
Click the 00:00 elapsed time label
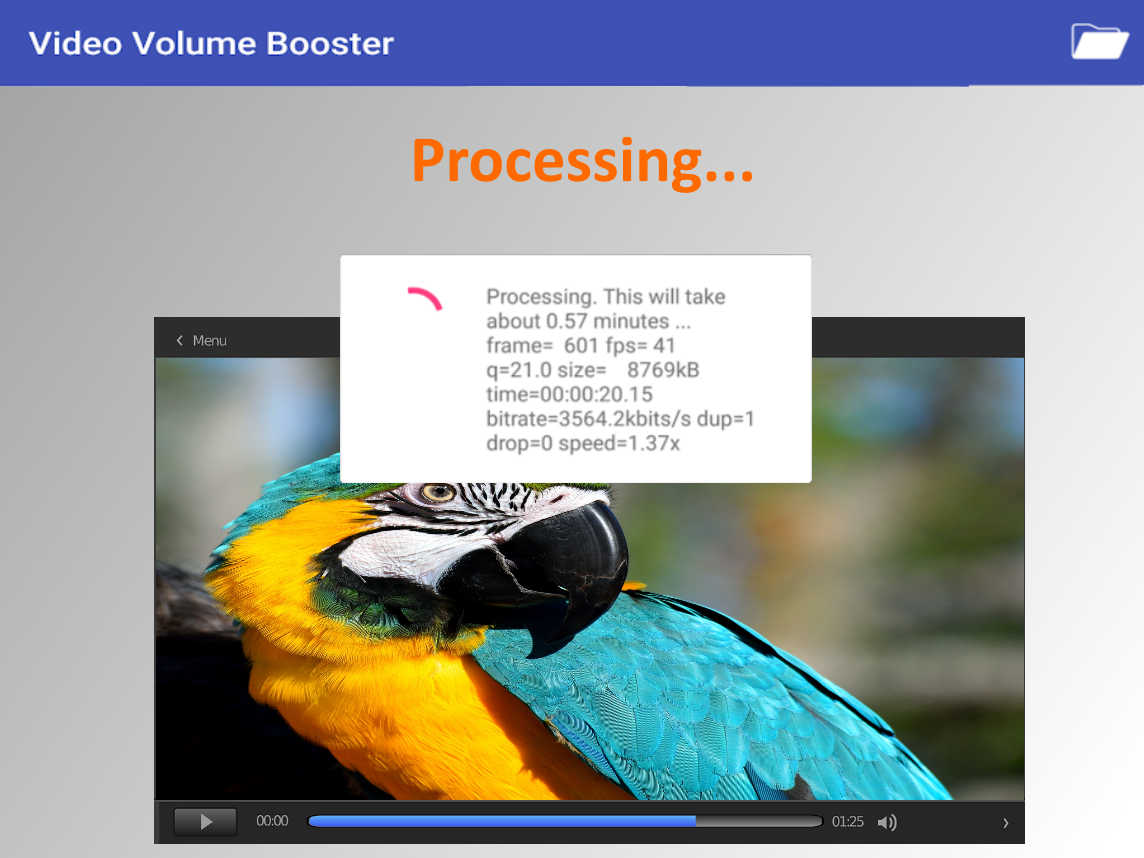[x=272, y=821]
